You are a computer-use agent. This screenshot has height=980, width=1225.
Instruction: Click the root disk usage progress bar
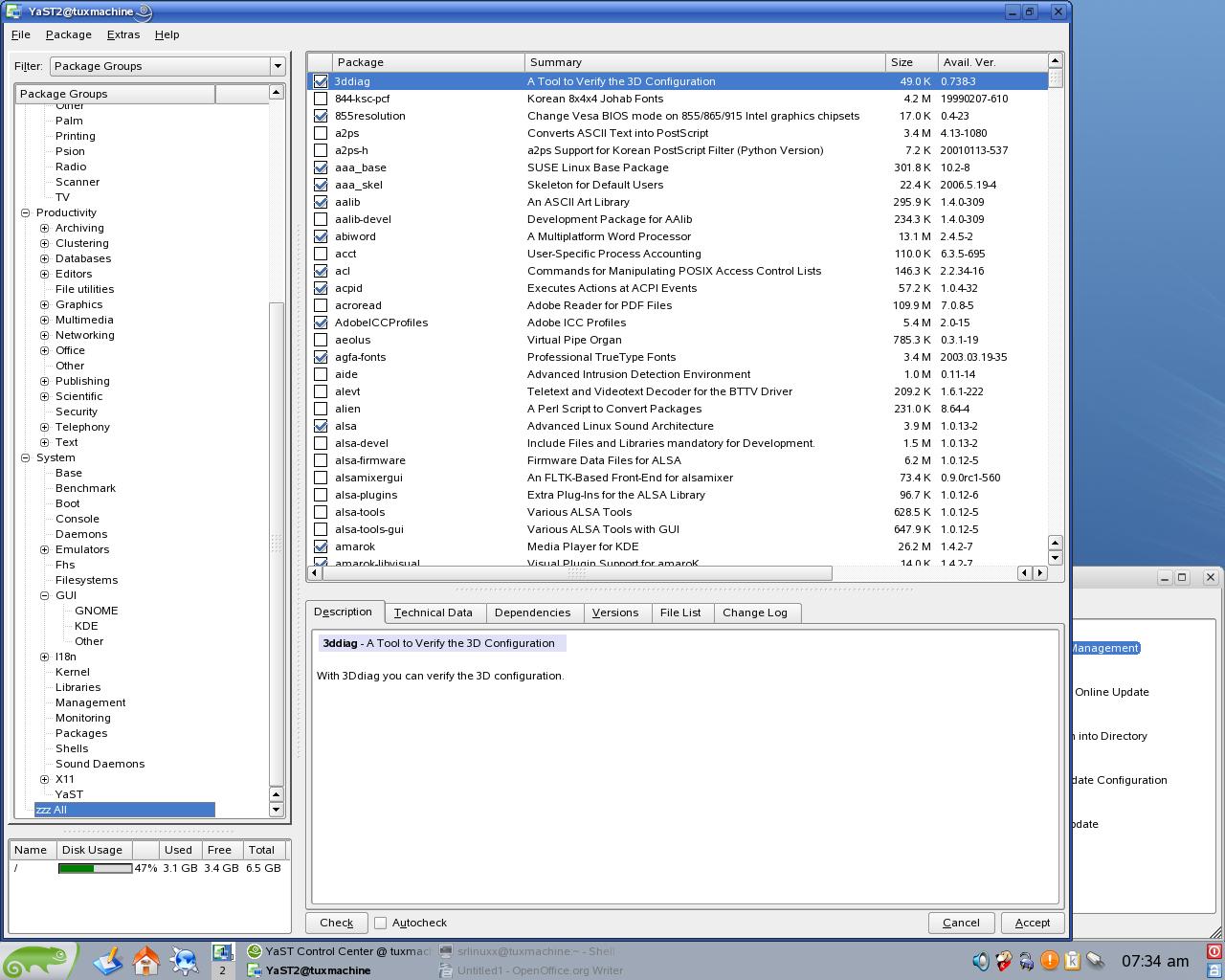[95, 868]
